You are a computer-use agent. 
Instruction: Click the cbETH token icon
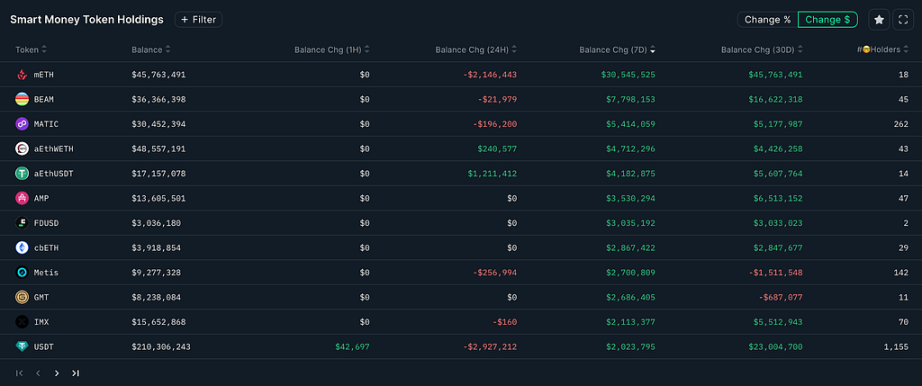click(22, 248)
